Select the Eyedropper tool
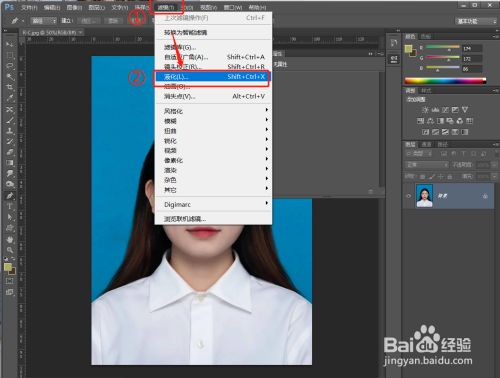This screenshot has height=378, width=500. pyautogui.click(x=10, y=98)
